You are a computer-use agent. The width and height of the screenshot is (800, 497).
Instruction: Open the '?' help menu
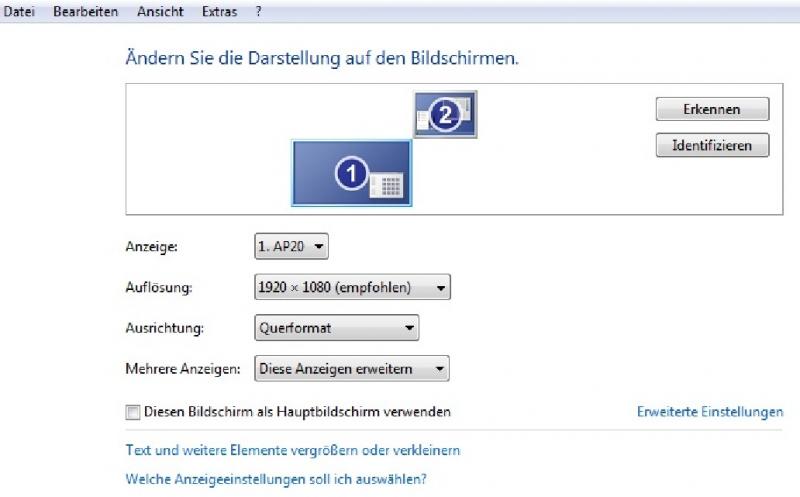(x=258, y=12)
